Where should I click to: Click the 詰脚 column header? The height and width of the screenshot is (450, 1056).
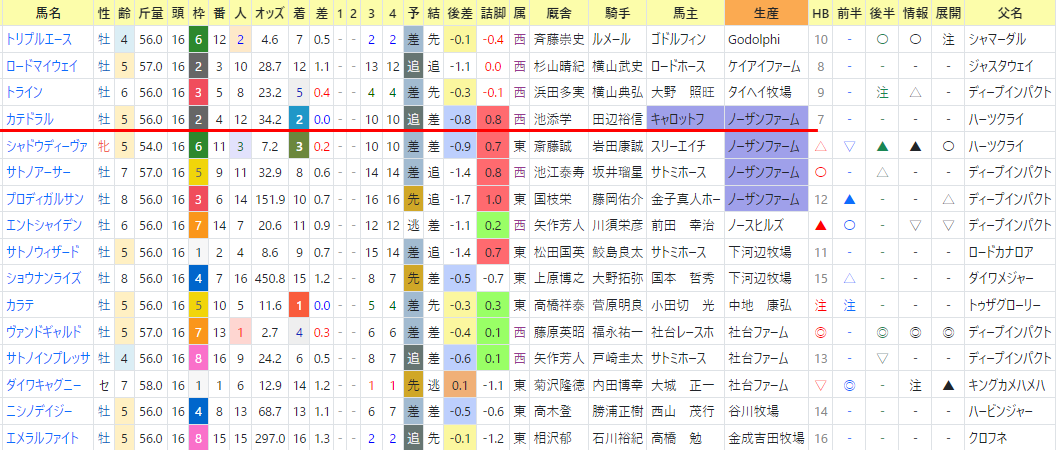point(493,13)
